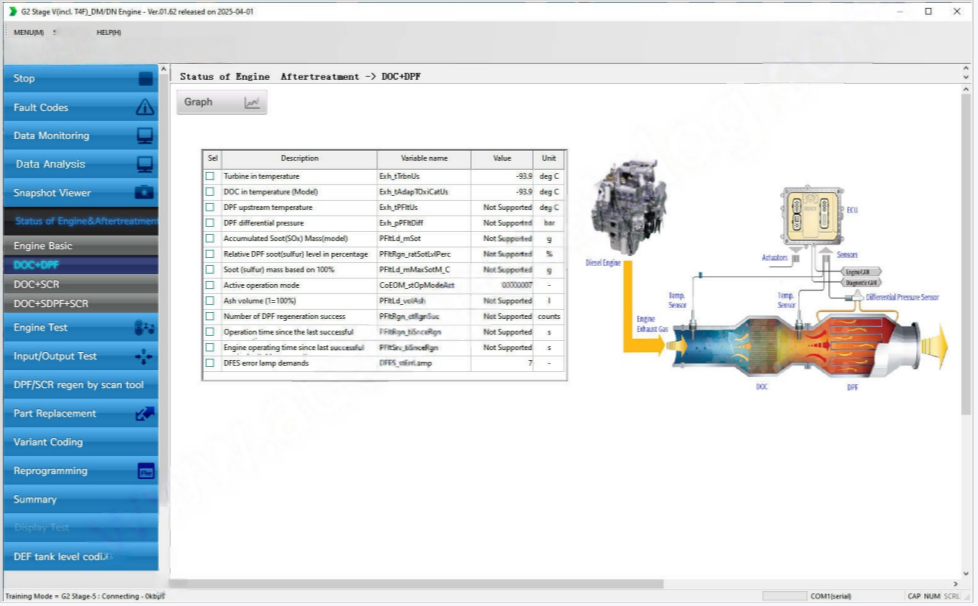Click the Part Replacement icon
This screenshot has height=606, width=978.
[x=145, y=413]
